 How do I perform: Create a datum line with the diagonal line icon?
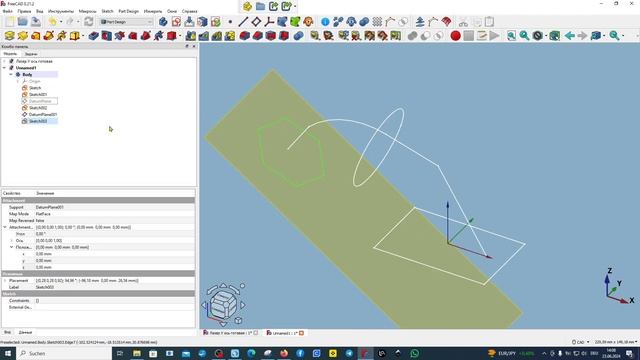pyautogui.click(x=243, y=22)
